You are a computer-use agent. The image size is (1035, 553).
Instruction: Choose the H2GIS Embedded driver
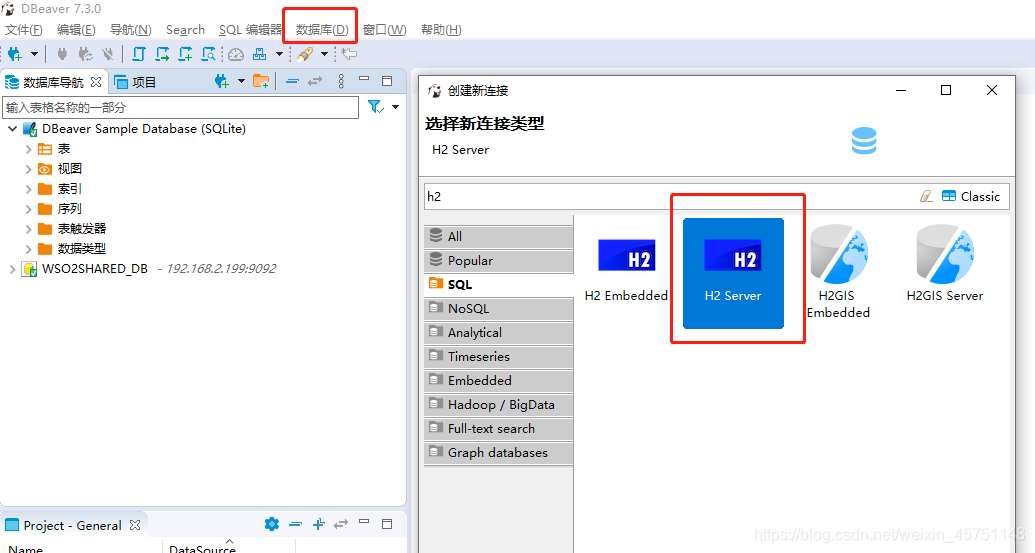[x=838, y=272]
